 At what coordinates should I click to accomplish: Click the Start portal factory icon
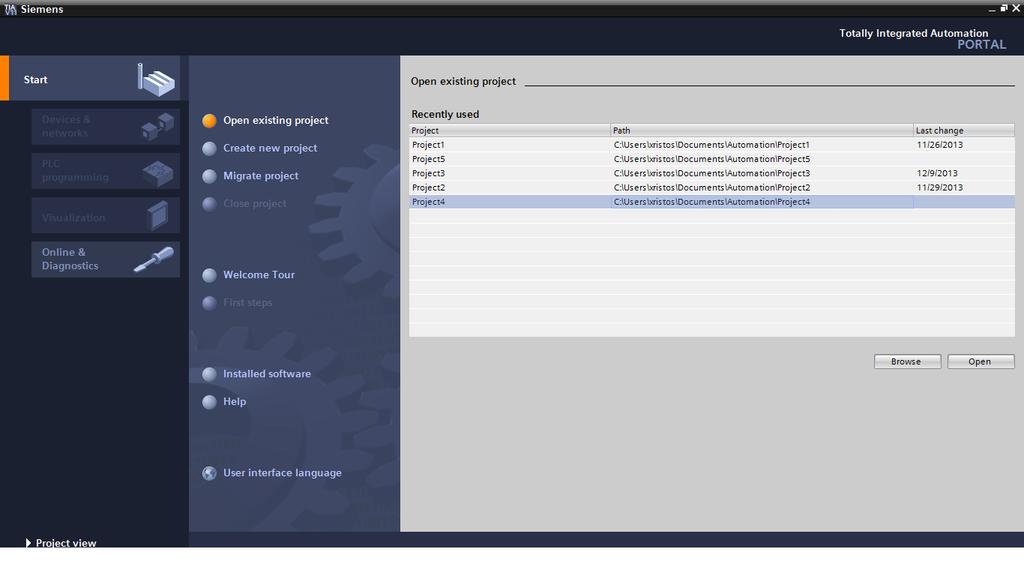click(156, 80)
